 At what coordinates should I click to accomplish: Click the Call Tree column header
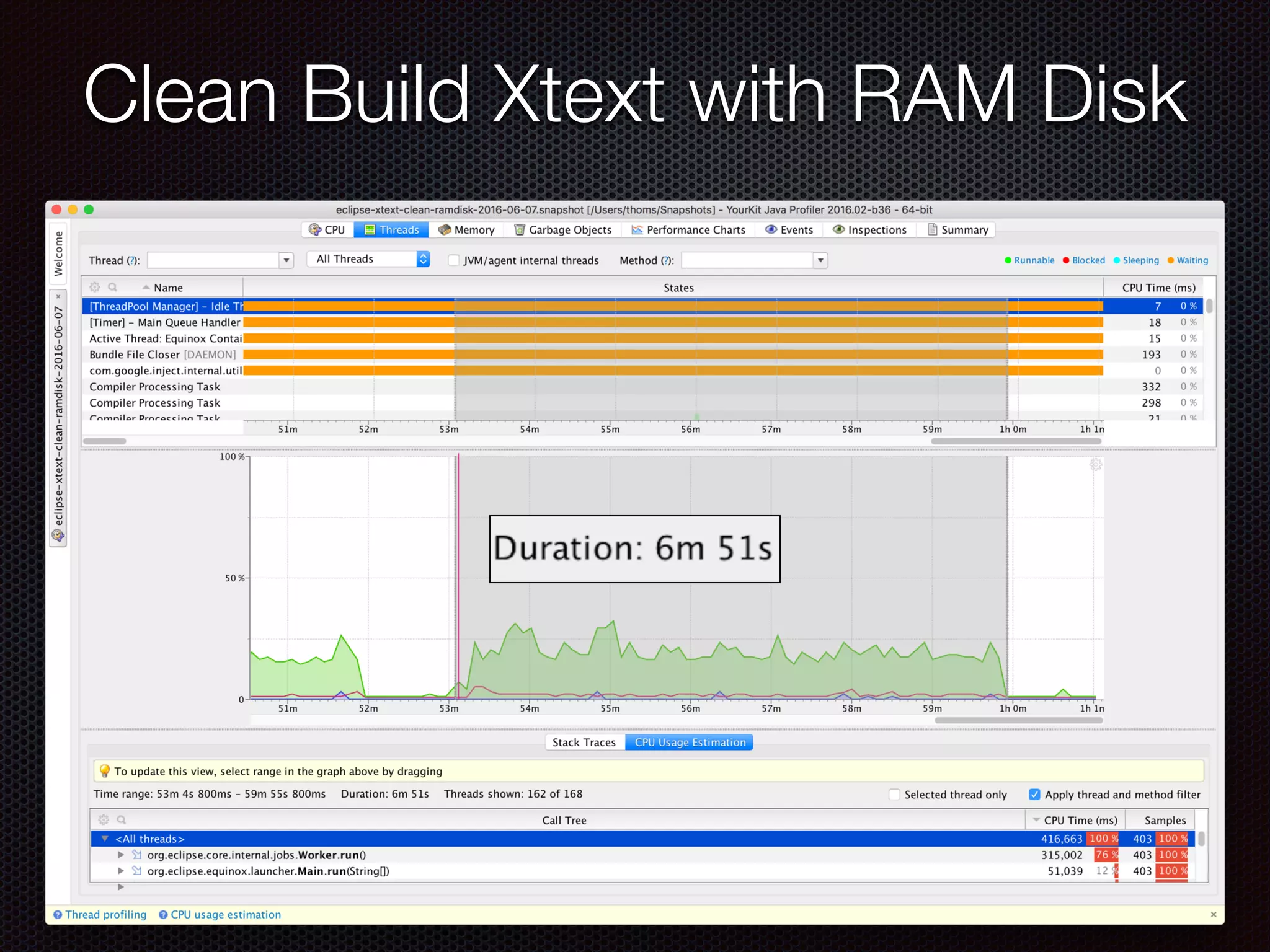pyautogui.click(x=564, y=820)
